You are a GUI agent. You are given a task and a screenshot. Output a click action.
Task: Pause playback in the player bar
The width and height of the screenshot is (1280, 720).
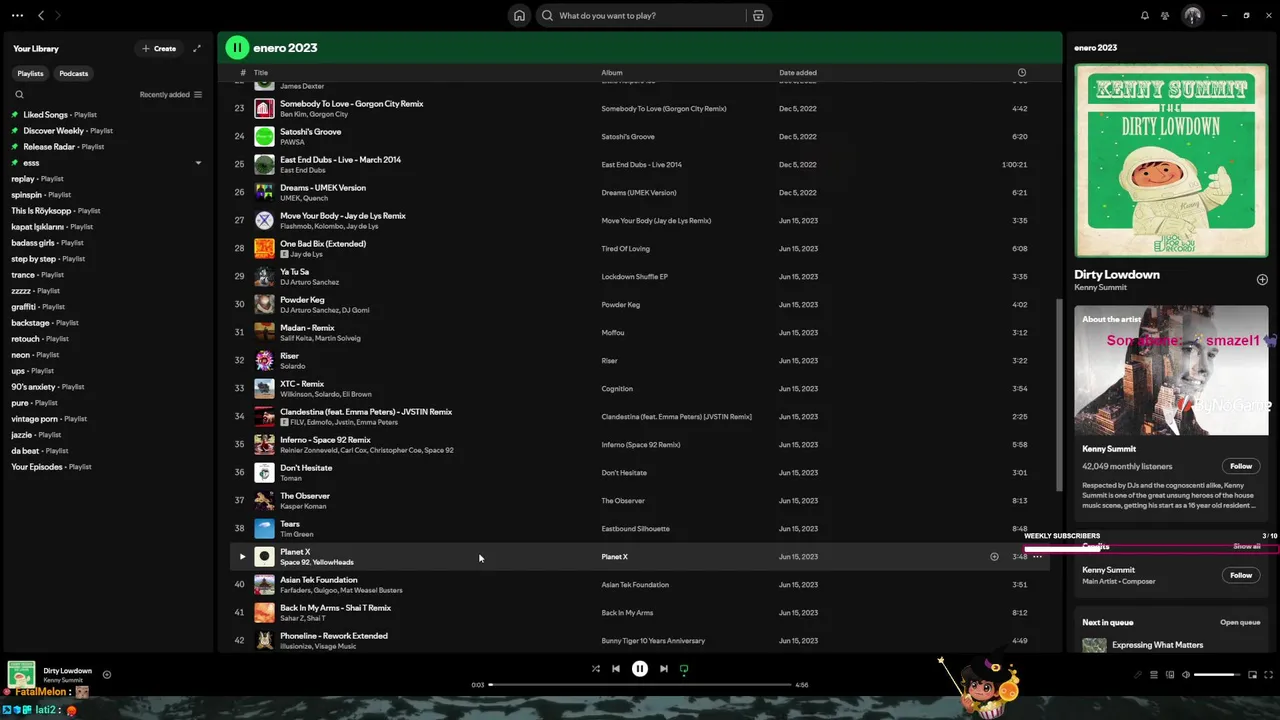point(640,669)
